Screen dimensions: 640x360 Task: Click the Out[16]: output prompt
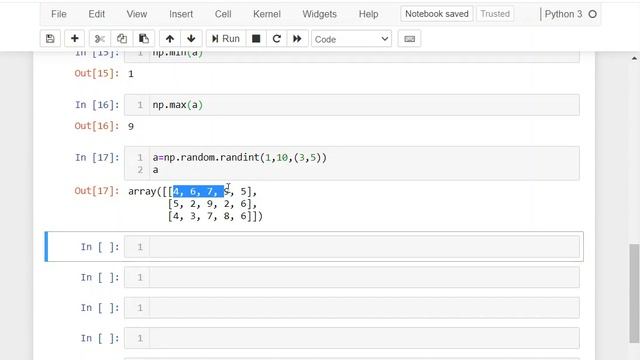pyautogui.click(x=97, y=126)
